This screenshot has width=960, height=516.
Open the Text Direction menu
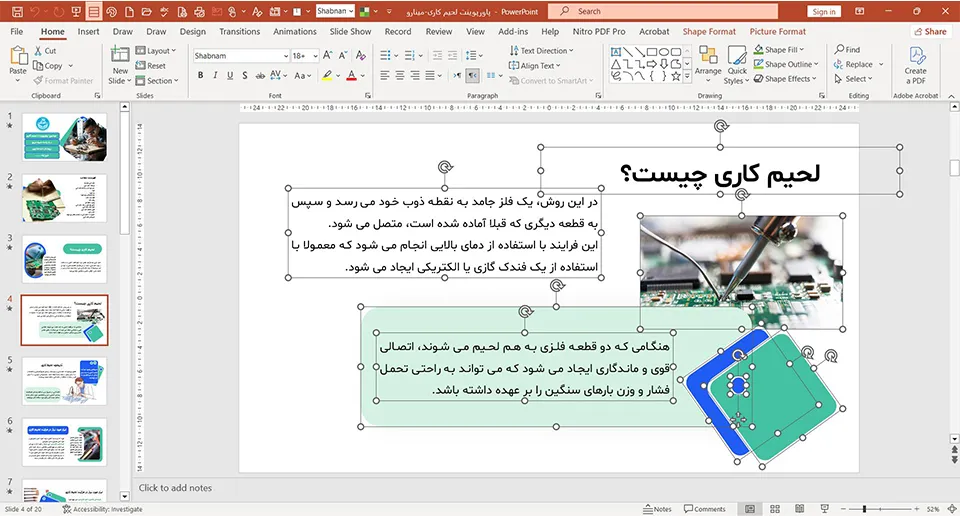pyautogui.click(x=542, y=51)
